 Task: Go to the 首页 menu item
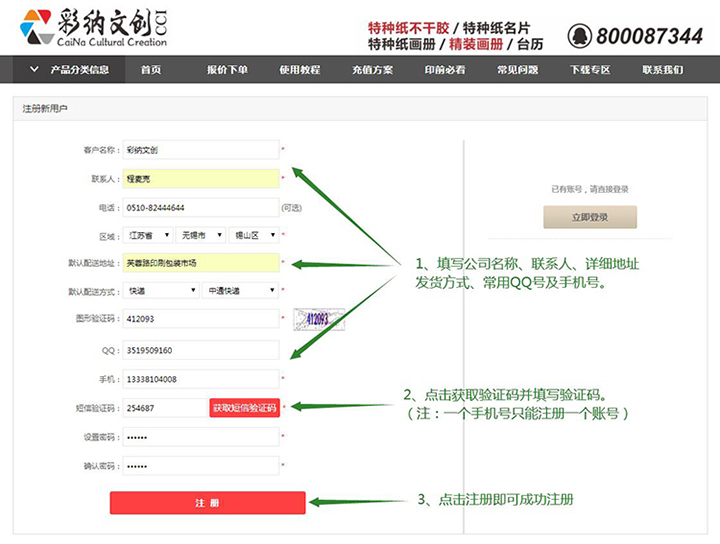(150, 70)
